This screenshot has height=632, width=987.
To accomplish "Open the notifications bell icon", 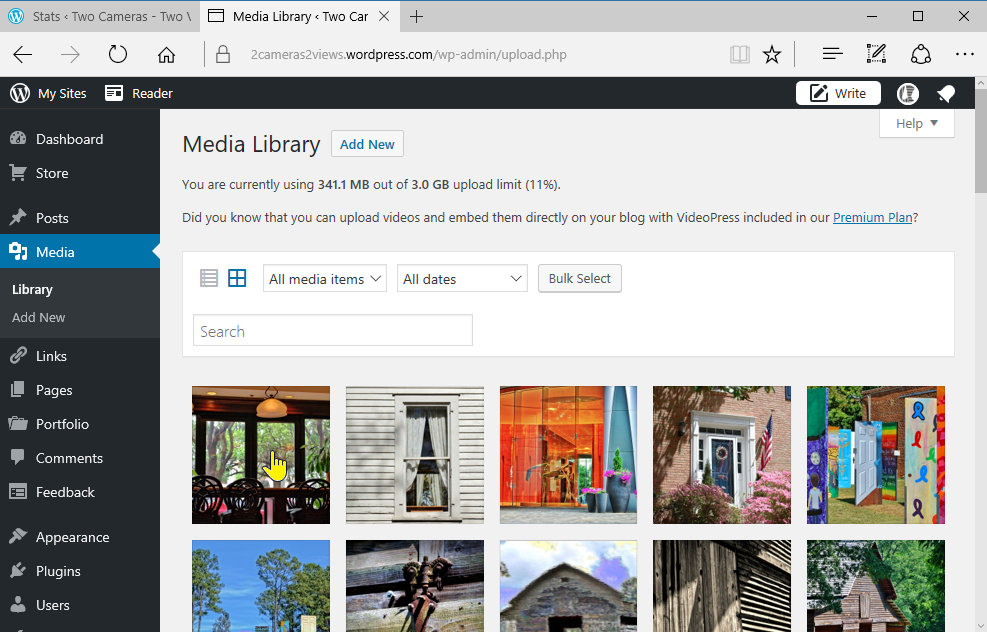I will 945,93.
